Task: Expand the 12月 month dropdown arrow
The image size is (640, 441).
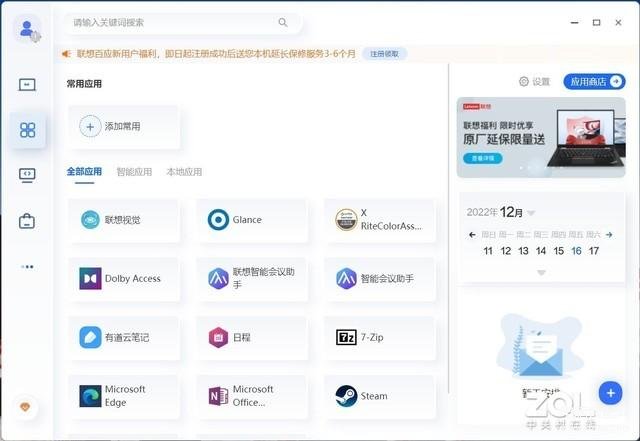Action: pyautogui.click(x=531, y=213)
